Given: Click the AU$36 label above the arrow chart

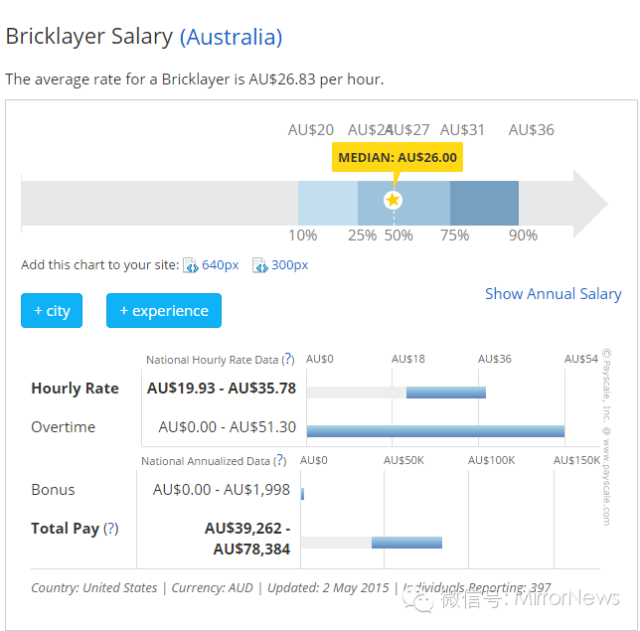Looking at the screenshot, I should 531,130.
